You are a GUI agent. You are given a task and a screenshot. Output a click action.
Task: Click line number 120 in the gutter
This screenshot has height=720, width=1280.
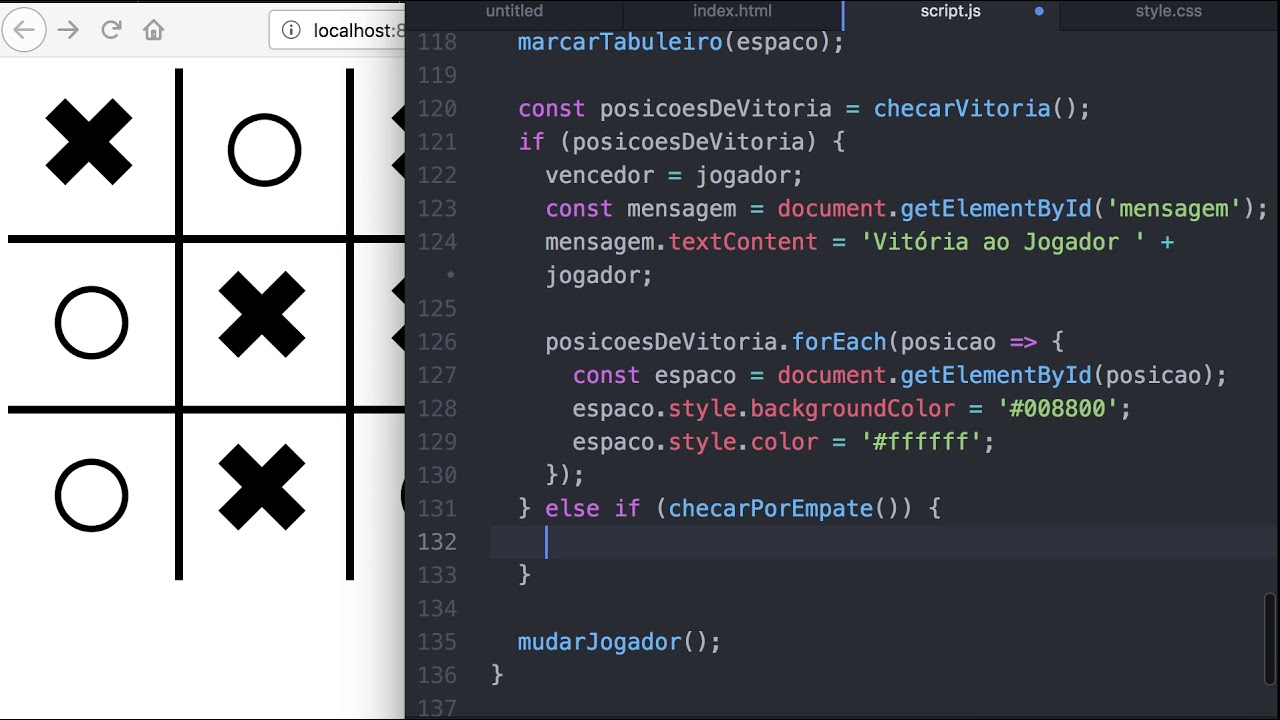pos(437,108)
